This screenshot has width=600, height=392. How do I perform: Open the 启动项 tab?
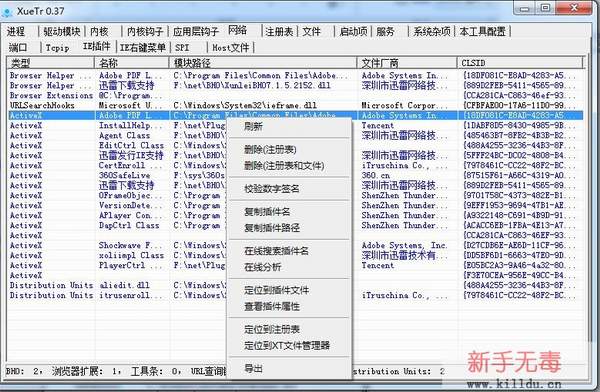[x=353, y=31]
